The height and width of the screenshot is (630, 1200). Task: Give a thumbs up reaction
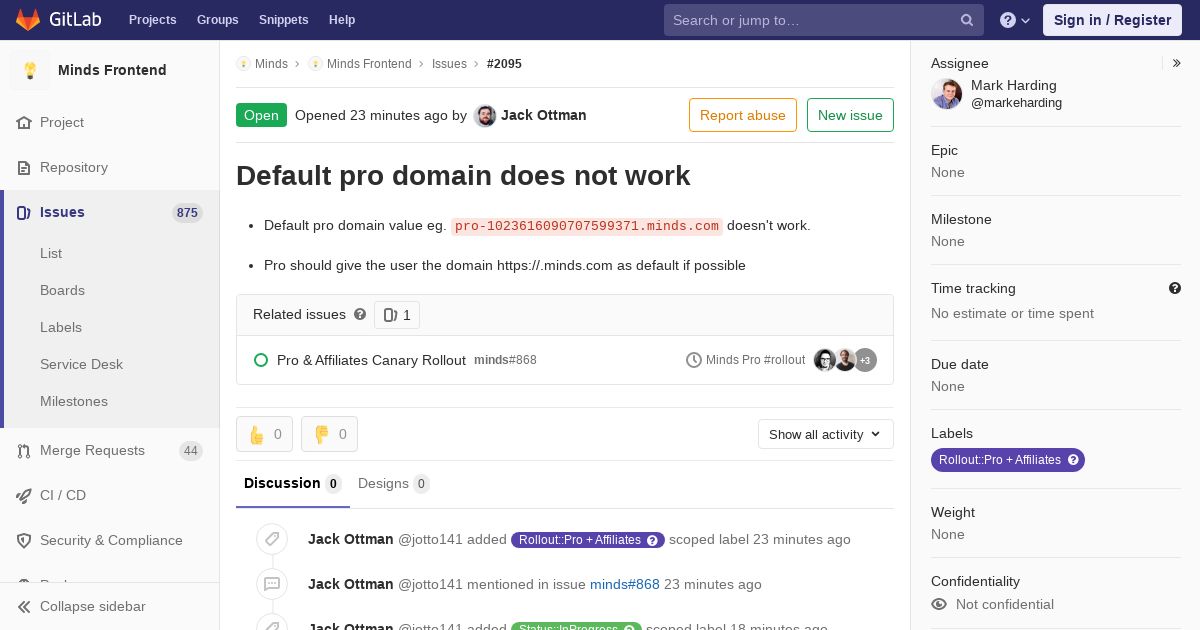265,434
